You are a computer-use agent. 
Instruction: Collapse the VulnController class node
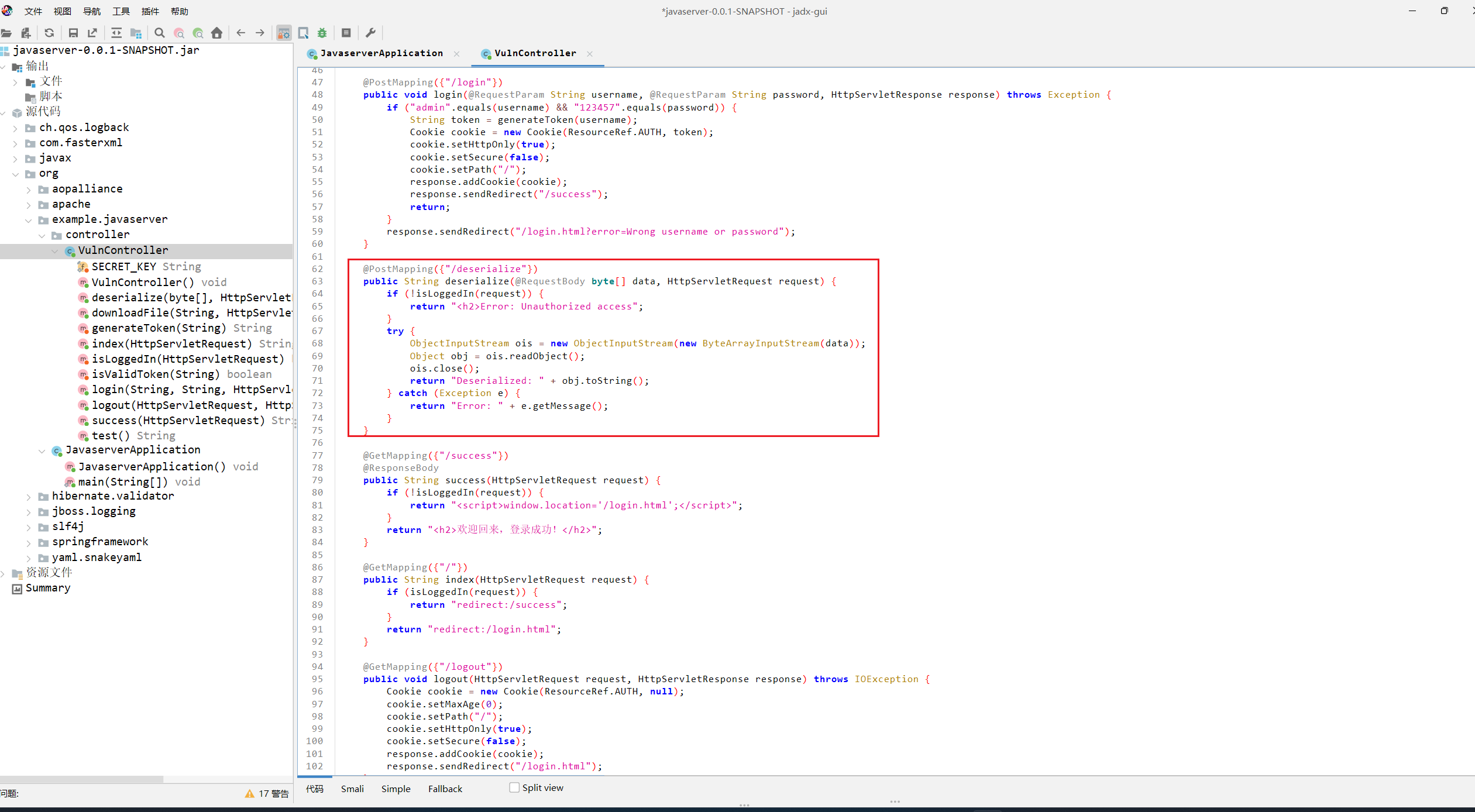[x=55, y=251]
